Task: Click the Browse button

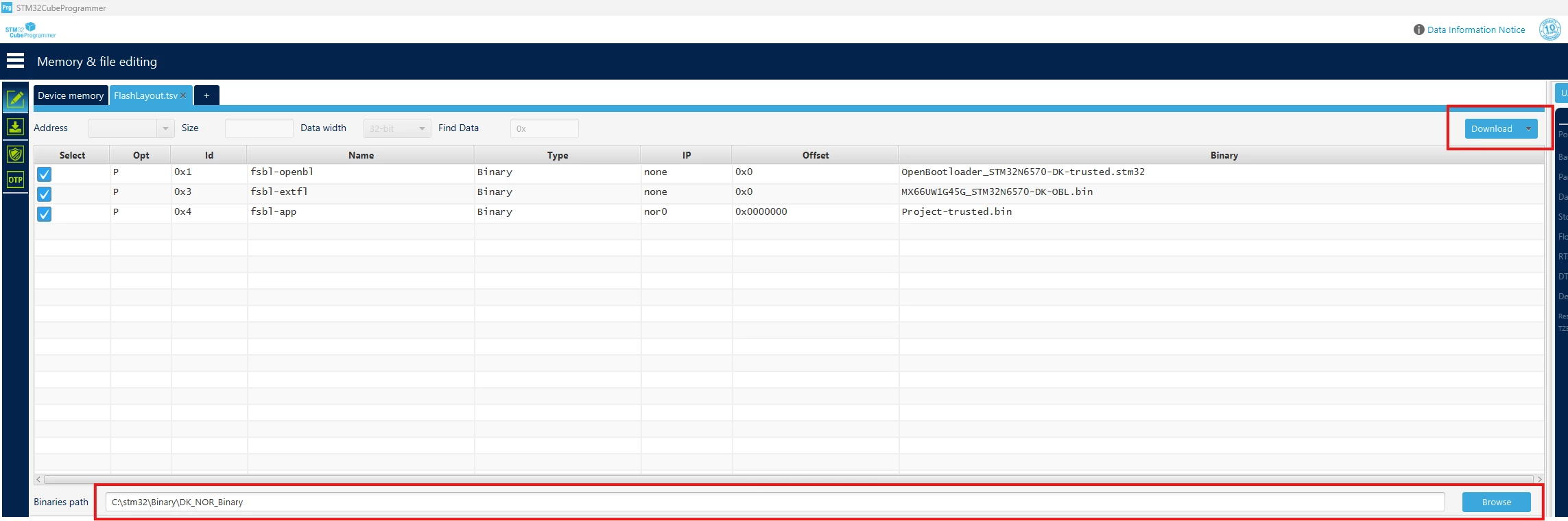Action: pyautogui.click(x=1496, y=502)
